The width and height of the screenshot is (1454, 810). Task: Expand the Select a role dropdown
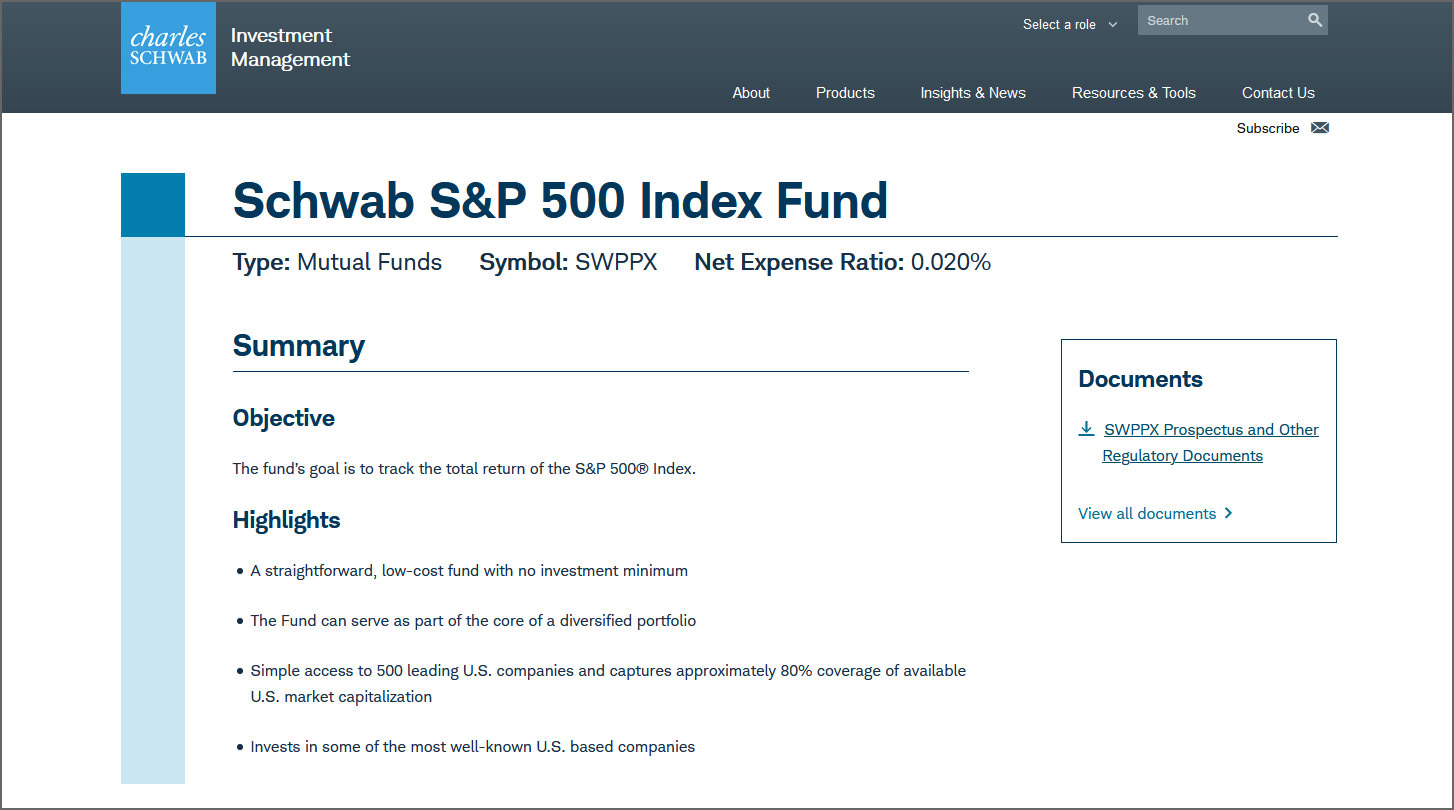pos(1070,24)
